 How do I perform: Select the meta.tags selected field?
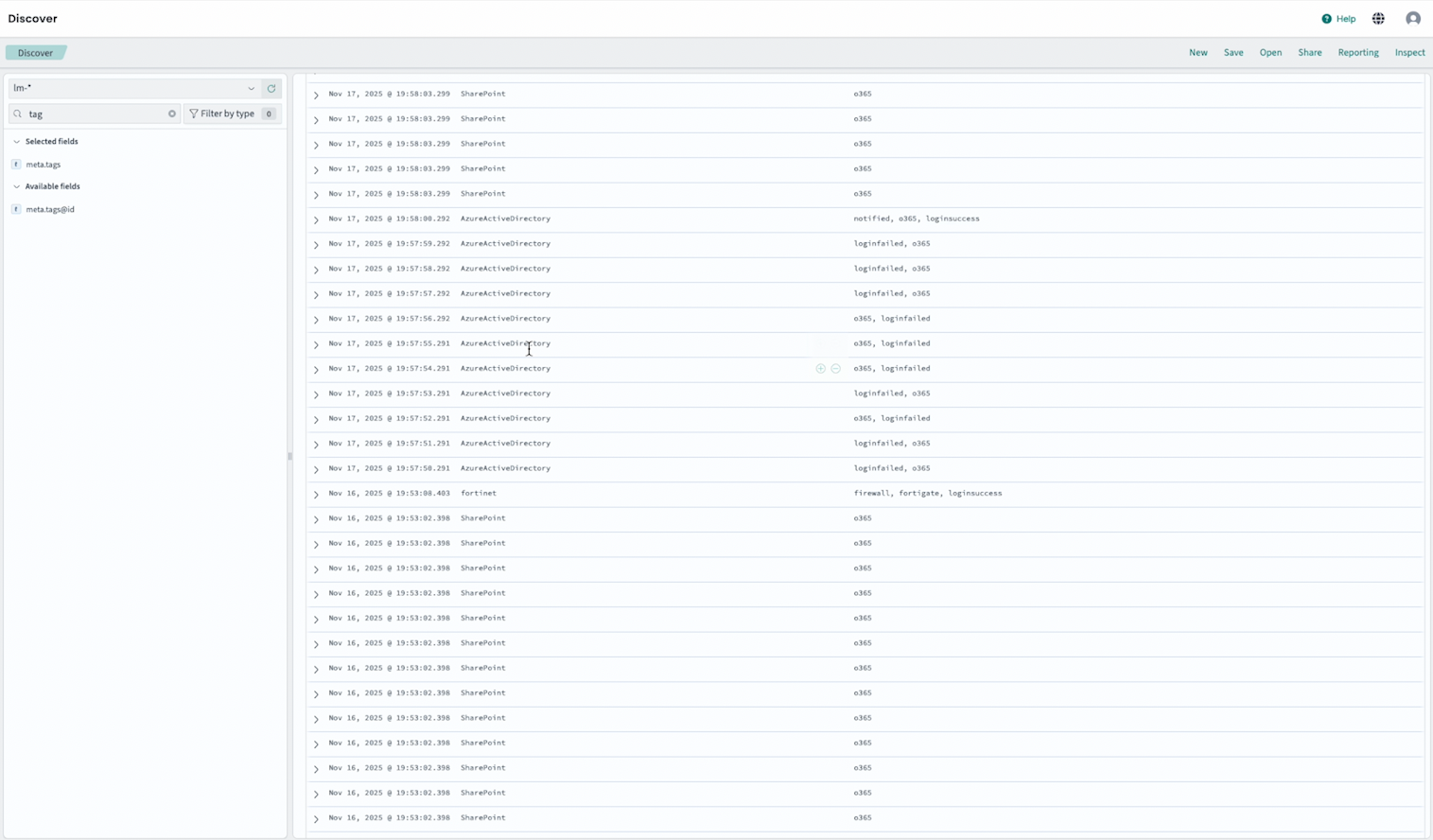pos(44,165)
